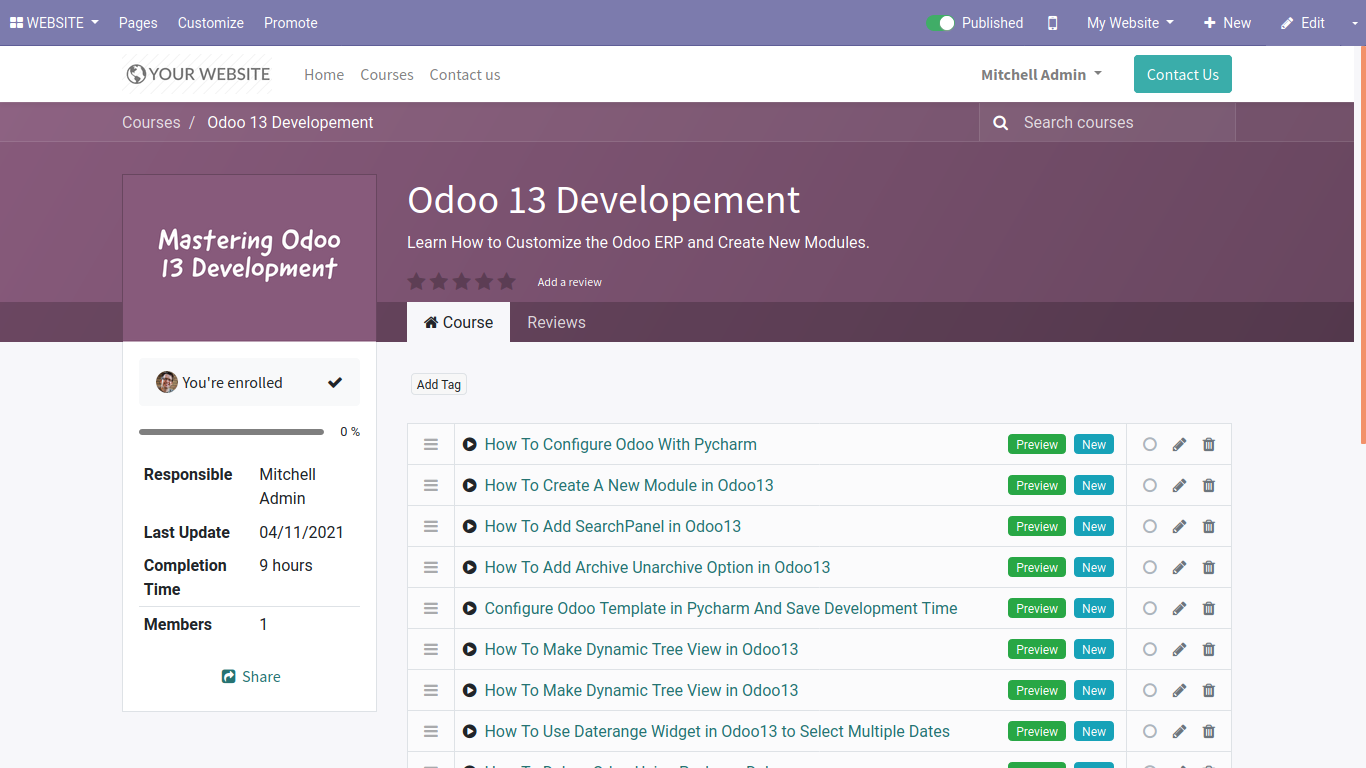Mark How To Configure Odoo With Pycharm completed
1366x768 pixels.
[1150, 445]
